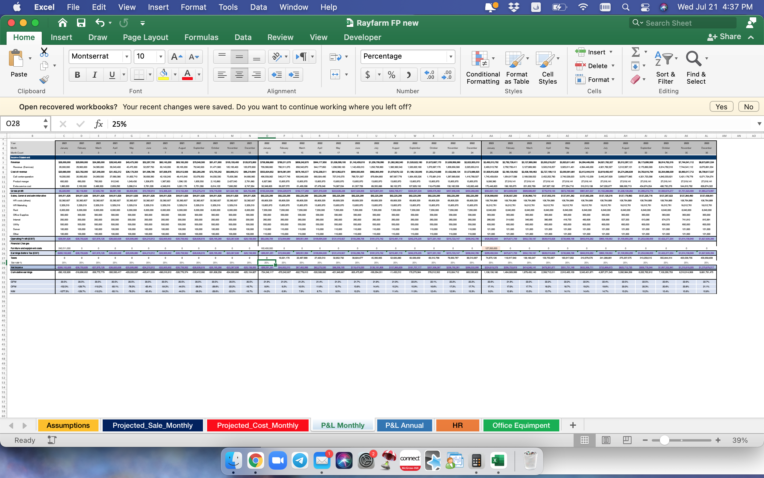
Task: Click the increase indent icon
Action: point(294,75)
